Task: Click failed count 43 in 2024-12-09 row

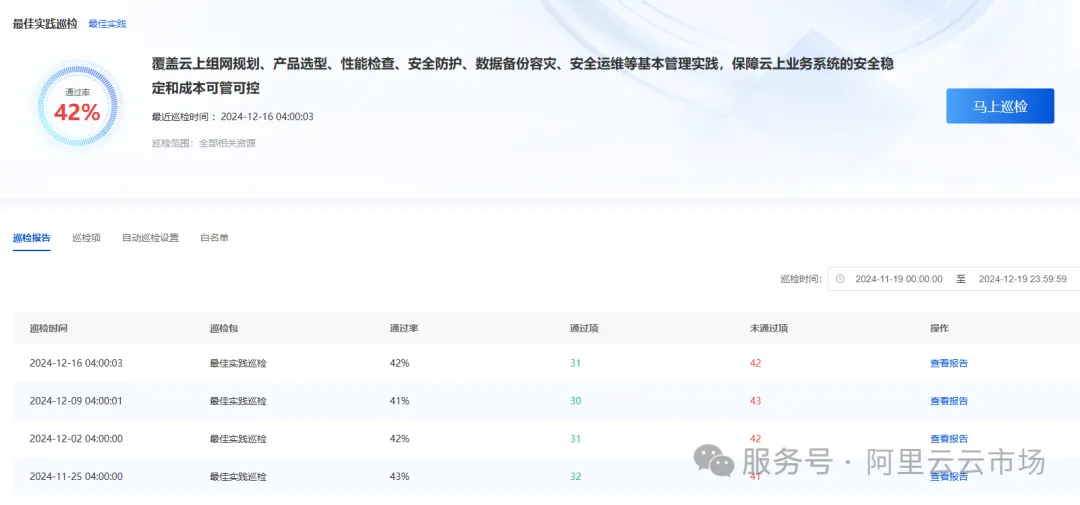Action: point(756,401)
